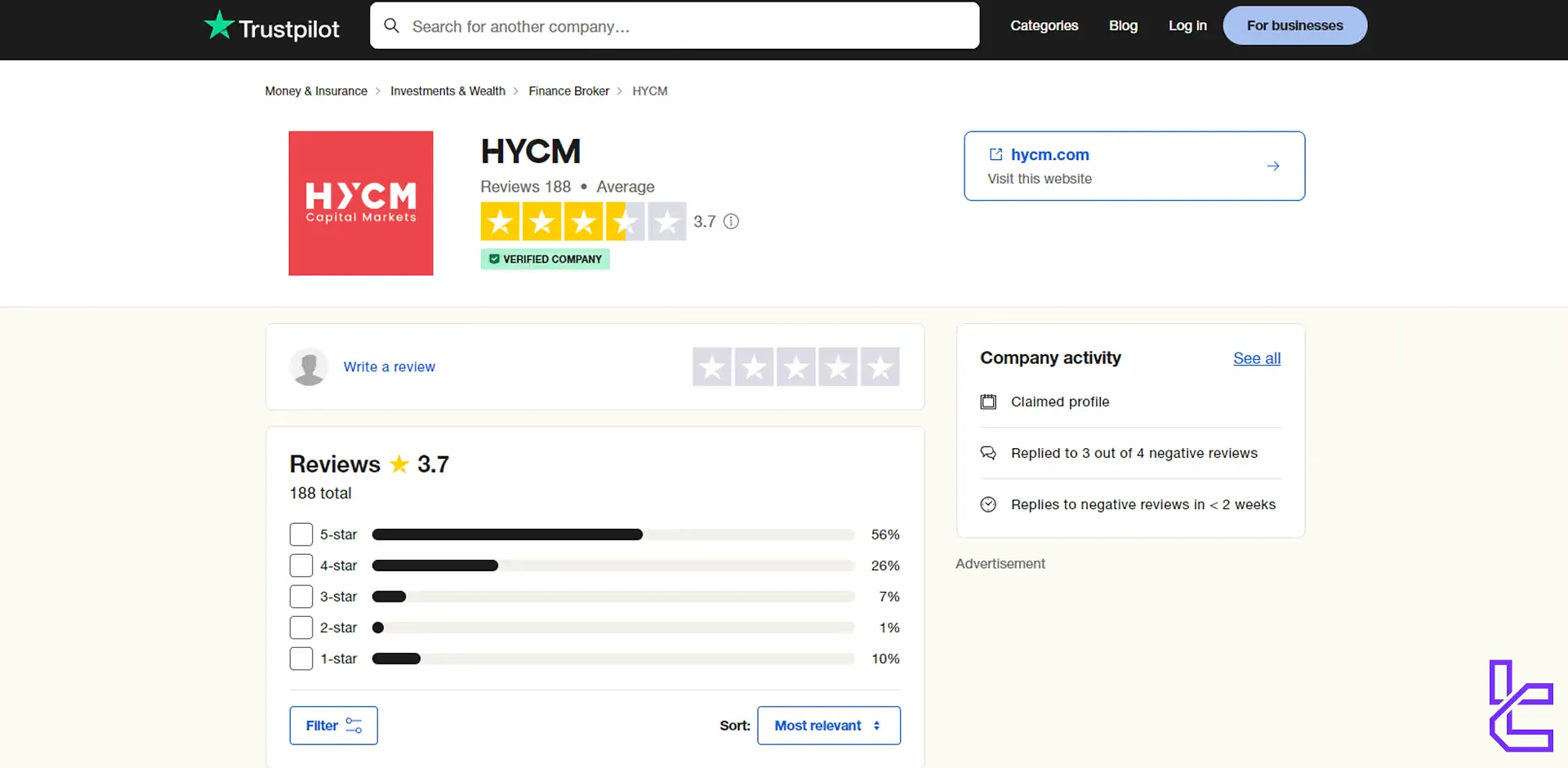Open the Blog page
1568x768 pixels.
(x=1123, y=25)
